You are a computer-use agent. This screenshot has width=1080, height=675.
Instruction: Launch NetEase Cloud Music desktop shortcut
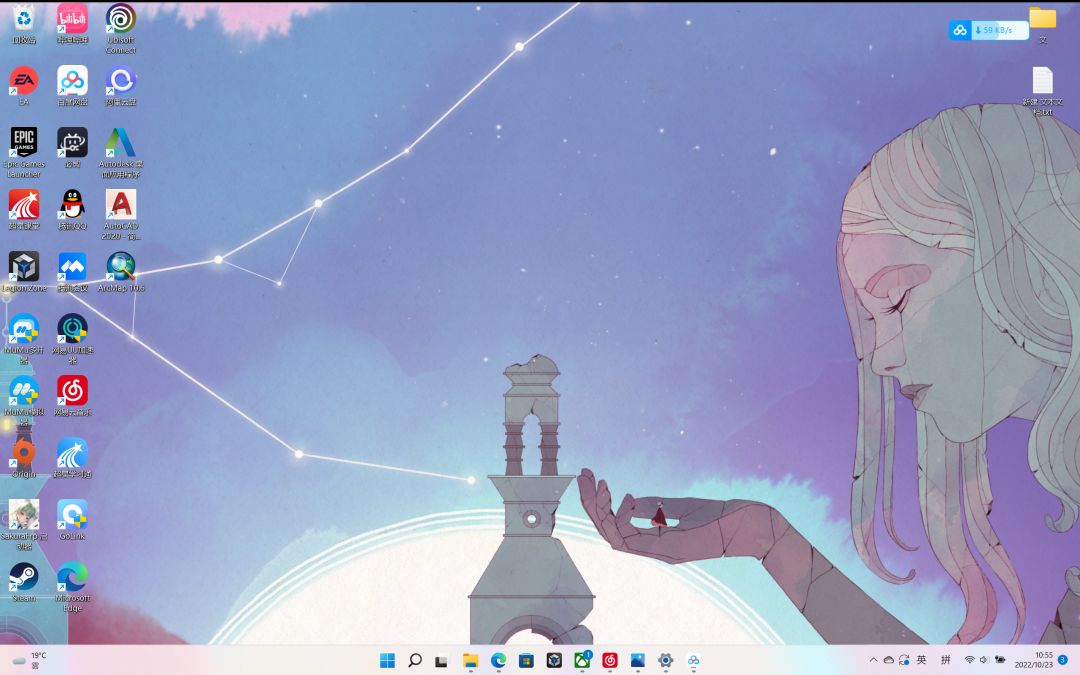tap(72, 395)
